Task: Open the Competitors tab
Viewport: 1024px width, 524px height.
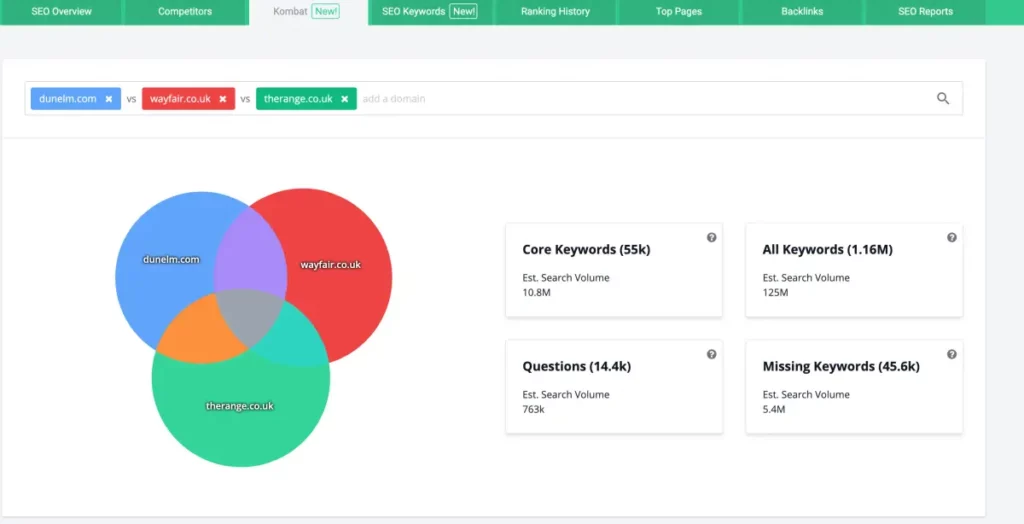Action: click(185, 12)
